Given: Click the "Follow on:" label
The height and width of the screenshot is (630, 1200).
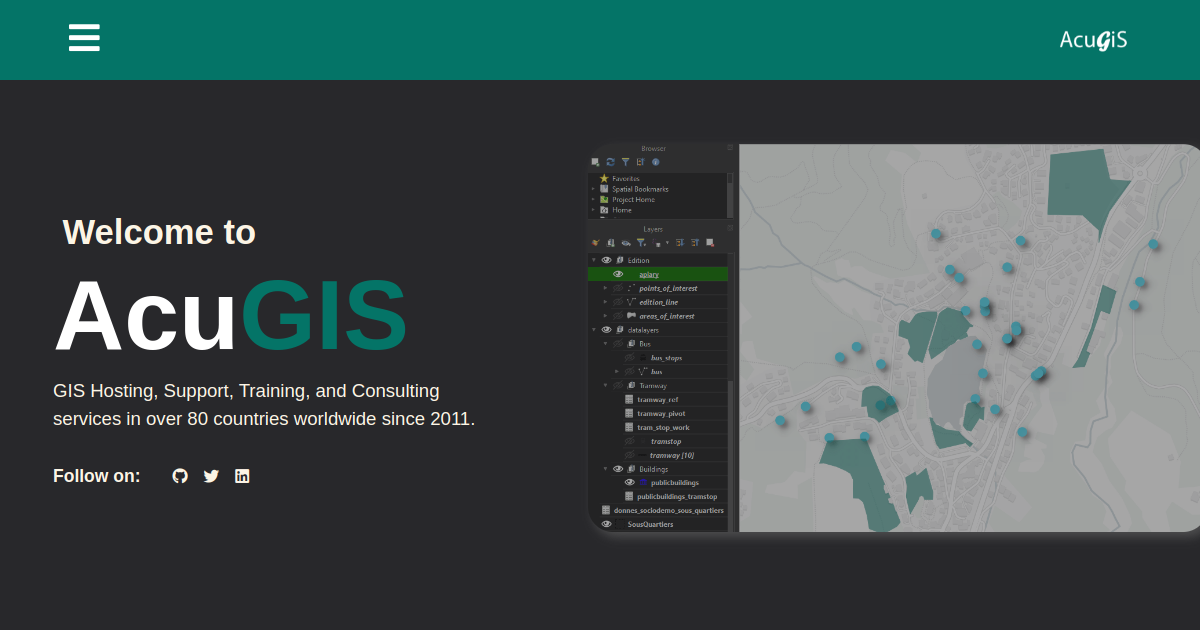Looking at the screenshot, I should pos(97,476).
